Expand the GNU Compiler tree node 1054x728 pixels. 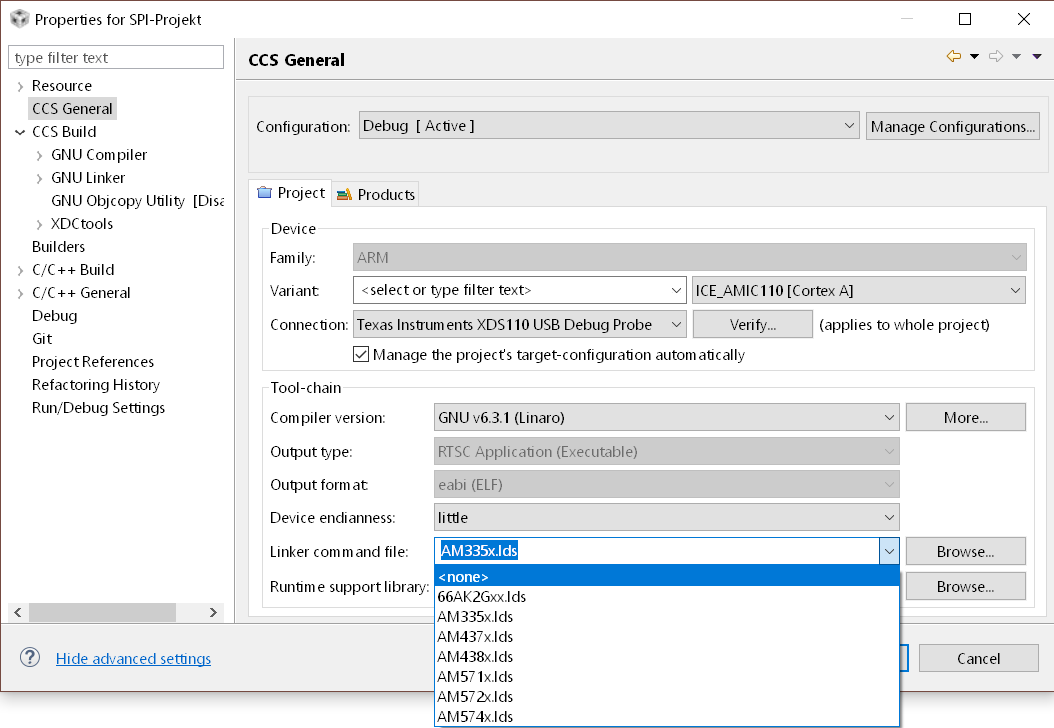click(x=40, y=155)
